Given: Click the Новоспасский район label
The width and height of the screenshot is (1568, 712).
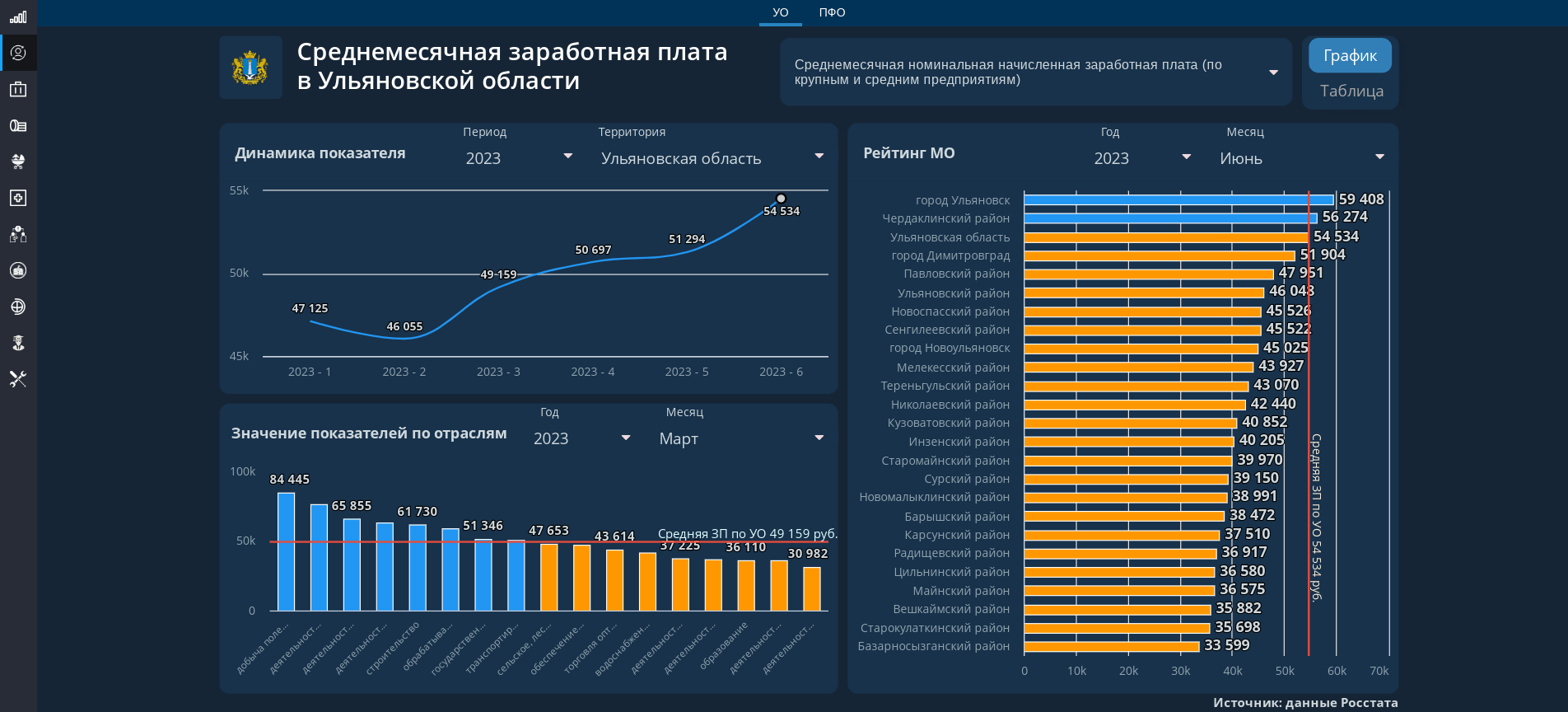Looking at the screenshot, I should click(950, 311).
